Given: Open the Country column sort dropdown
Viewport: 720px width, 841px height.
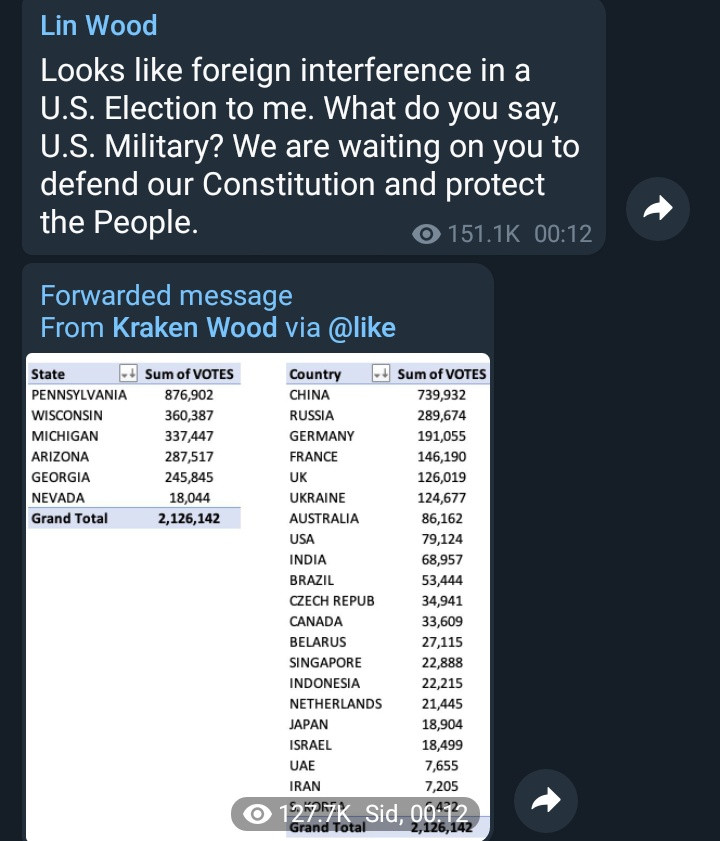Looking at the screenshot, I should [x=381, y=373].
